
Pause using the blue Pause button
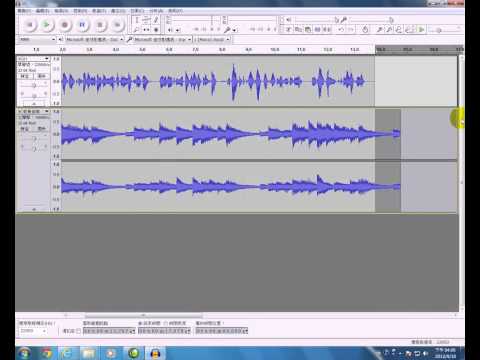(x=82, y=25)
